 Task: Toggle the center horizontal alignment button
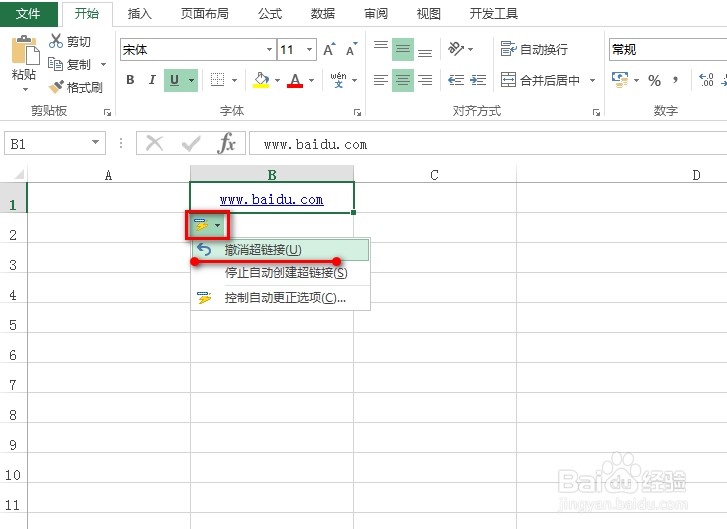click(x=402, y=80)
